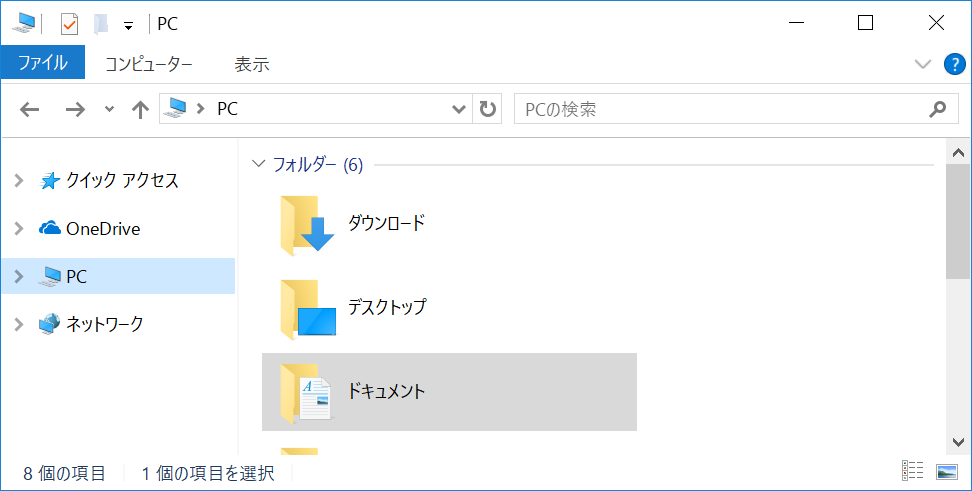This screenshot has width=972, height=491.
Task: Click the scrollbar up arrow
Action: (x=958, y=153)
